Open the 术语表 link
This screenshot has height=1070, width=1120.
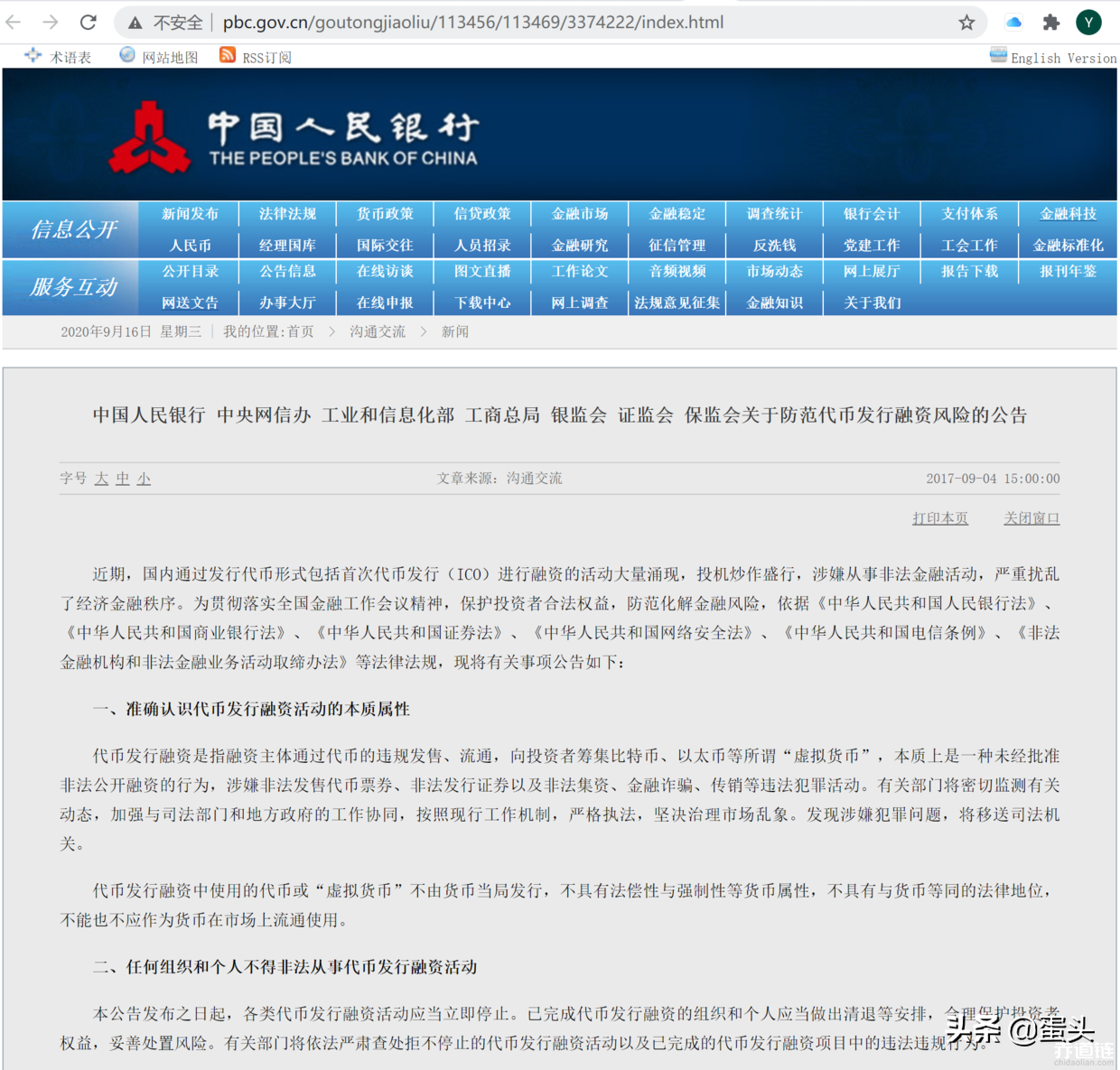(70, 58)
